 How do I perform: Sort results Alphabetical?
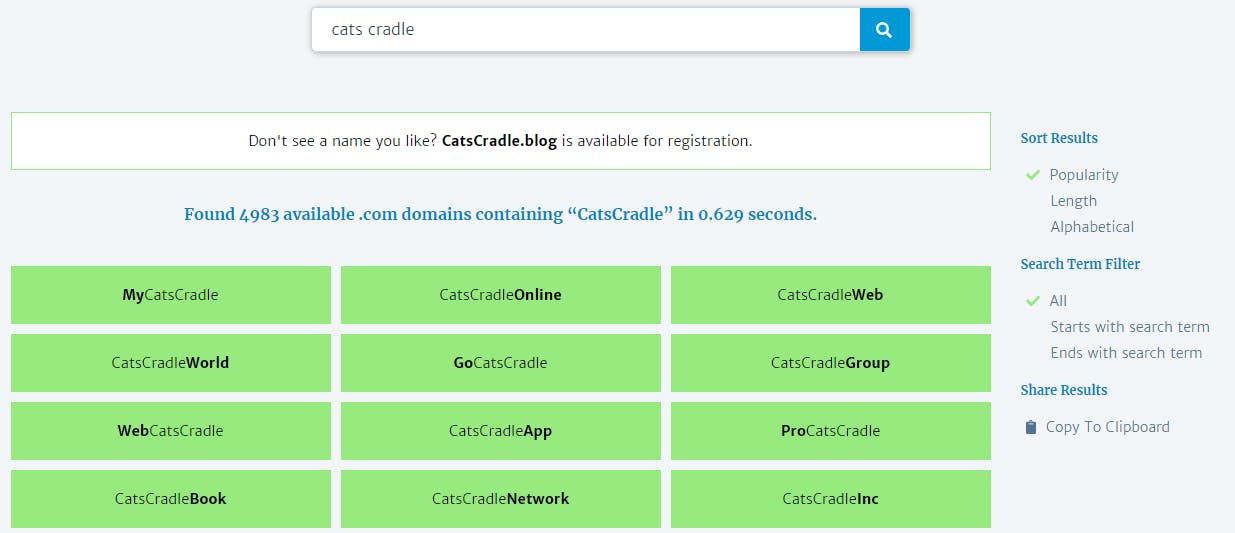point(1092,227)
